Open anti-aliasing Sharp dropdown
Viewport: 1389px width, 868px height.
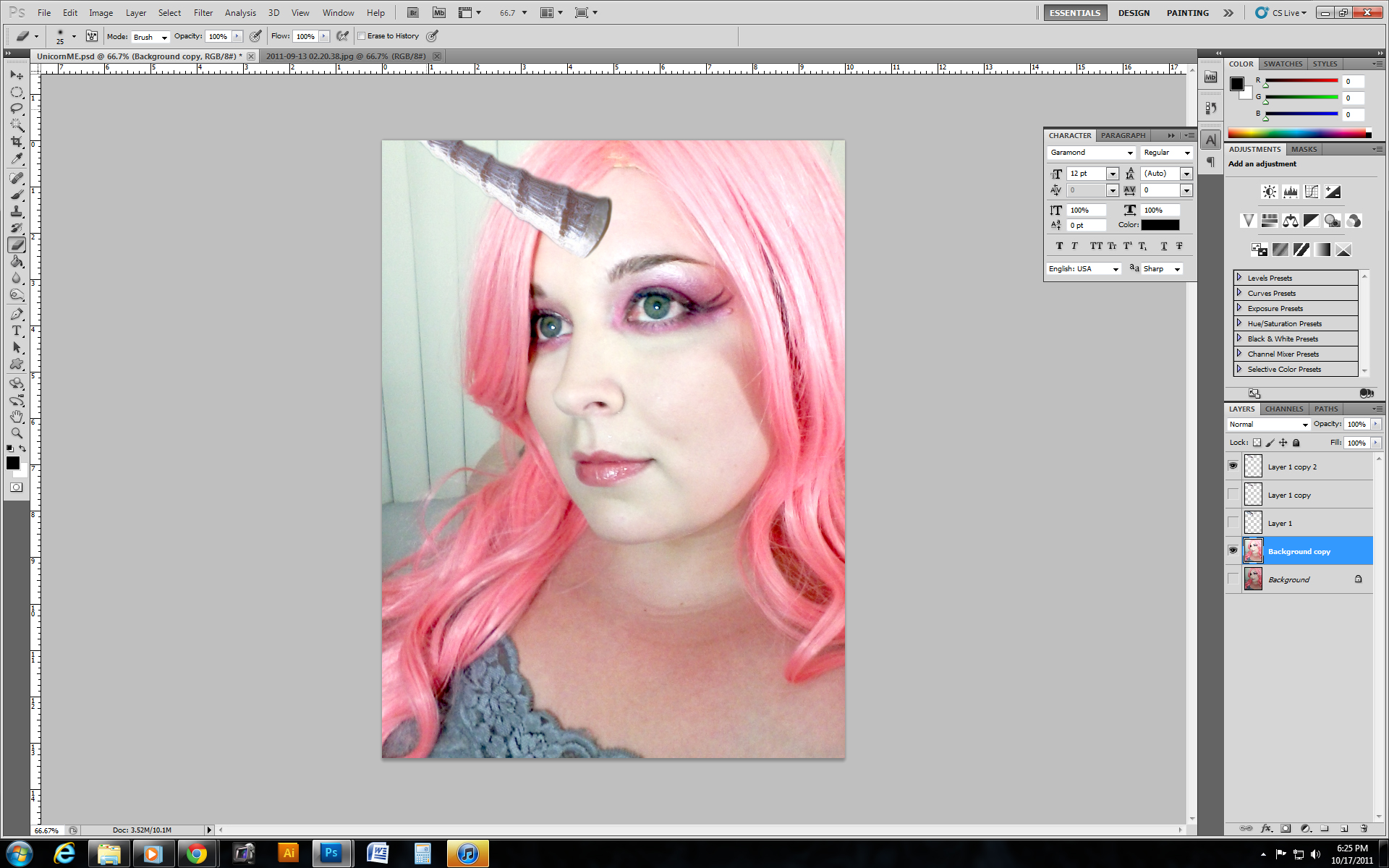click(1163, 269)
